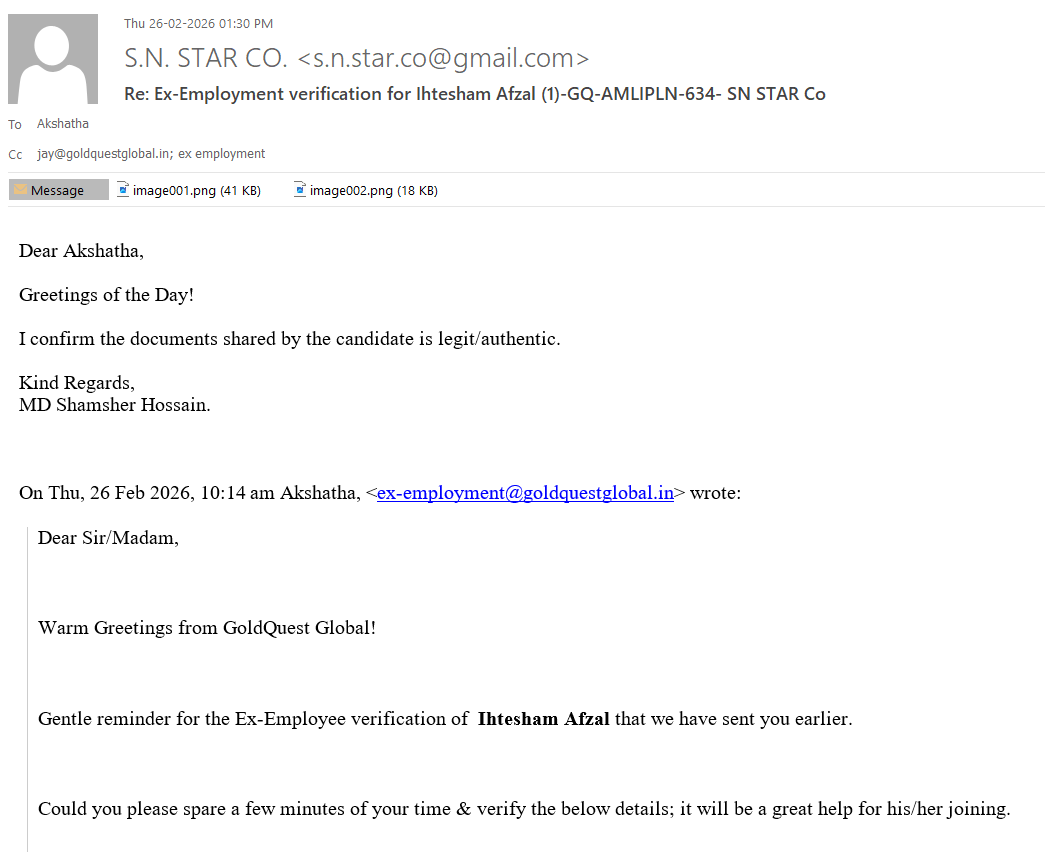Click the file icon beside image001.png
The image size is (1045, 852).
coord(123,190)
